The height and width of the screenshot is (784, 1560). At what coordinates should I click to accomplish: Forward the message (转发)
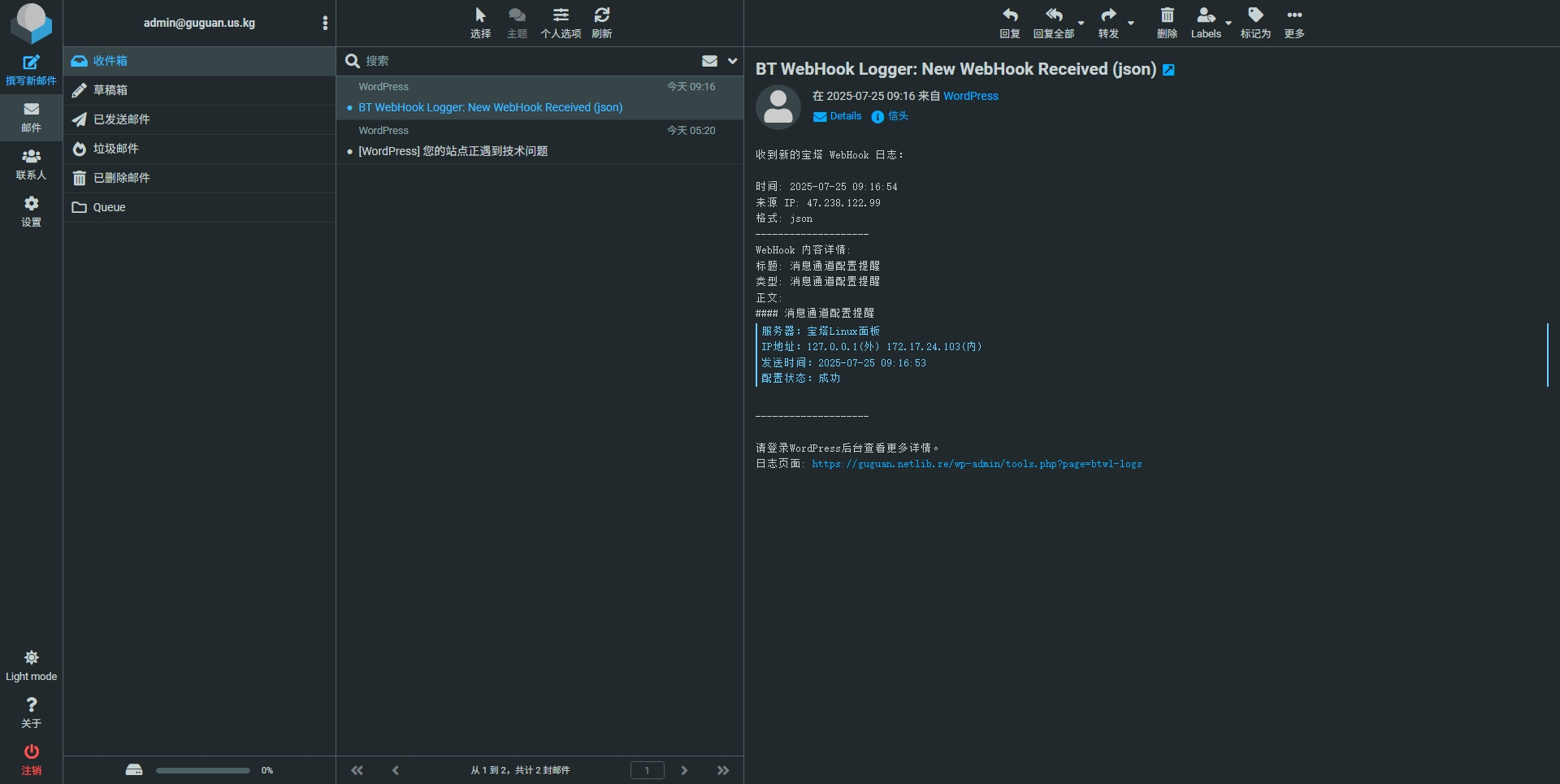click(x=1108, y=23)
